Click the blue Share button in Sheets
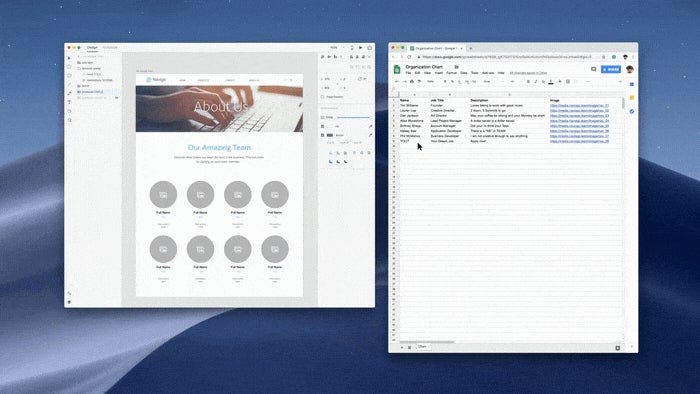 tap(611, 69)
